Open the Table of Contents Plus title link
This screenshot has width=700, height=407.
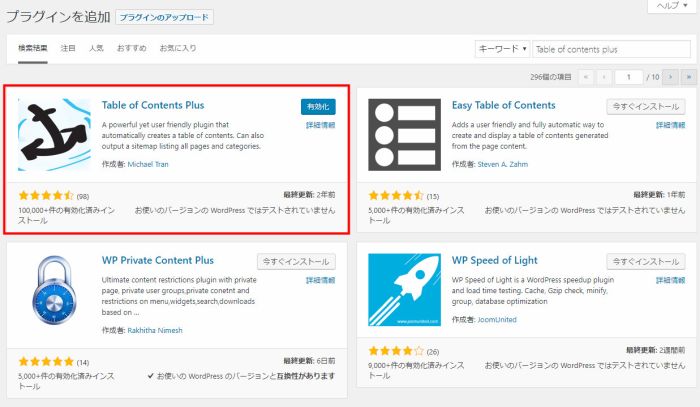pos(153,105)
